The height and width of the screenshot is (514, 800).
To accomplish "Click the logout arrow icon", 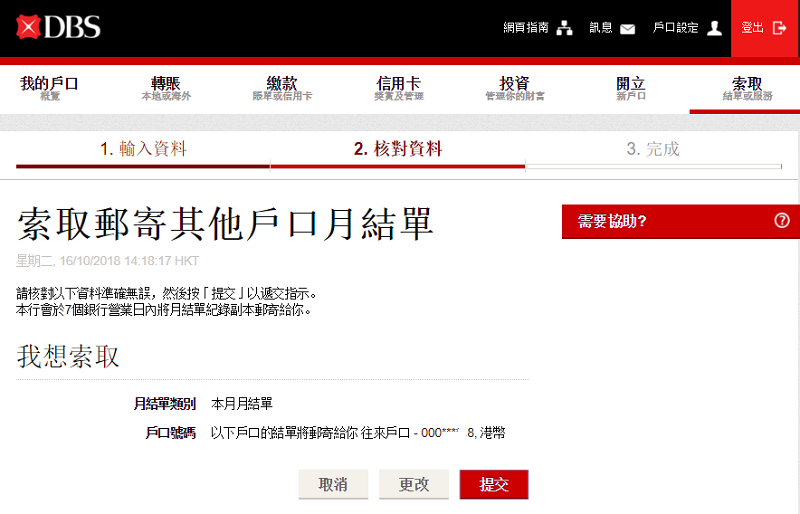I will click(780, 28).
